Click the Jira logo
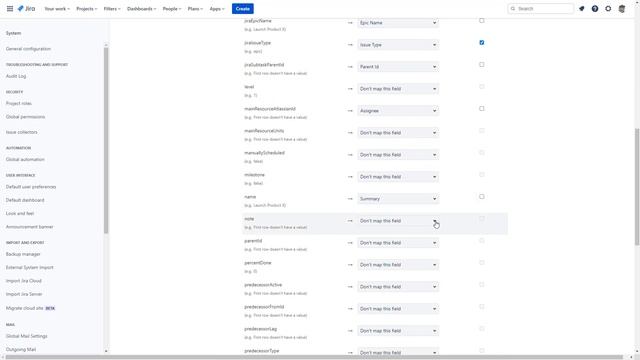Screen dimensions: 640x360 pyautogui.click(x=26, y=9)
